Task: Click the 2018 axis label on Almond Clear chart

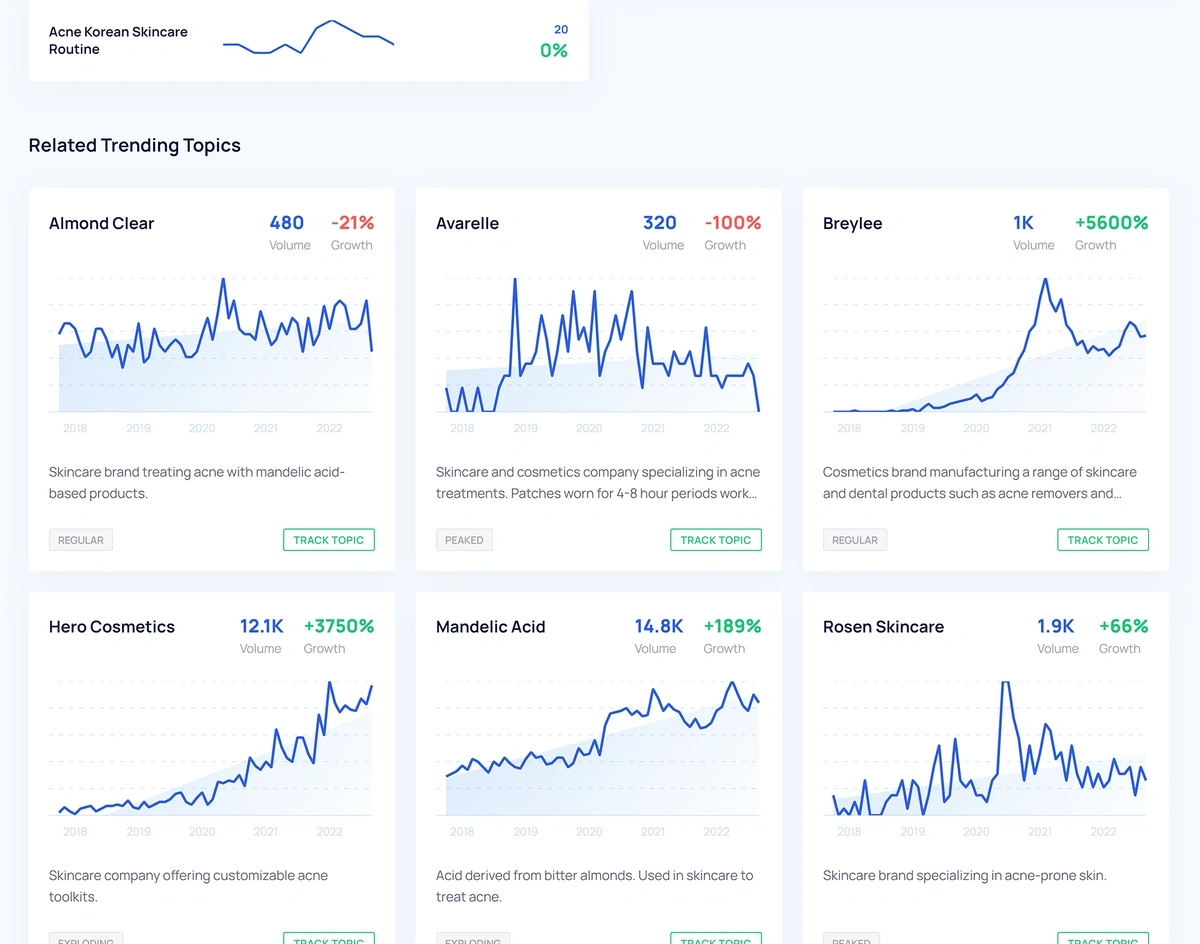Action: point(75,428)
